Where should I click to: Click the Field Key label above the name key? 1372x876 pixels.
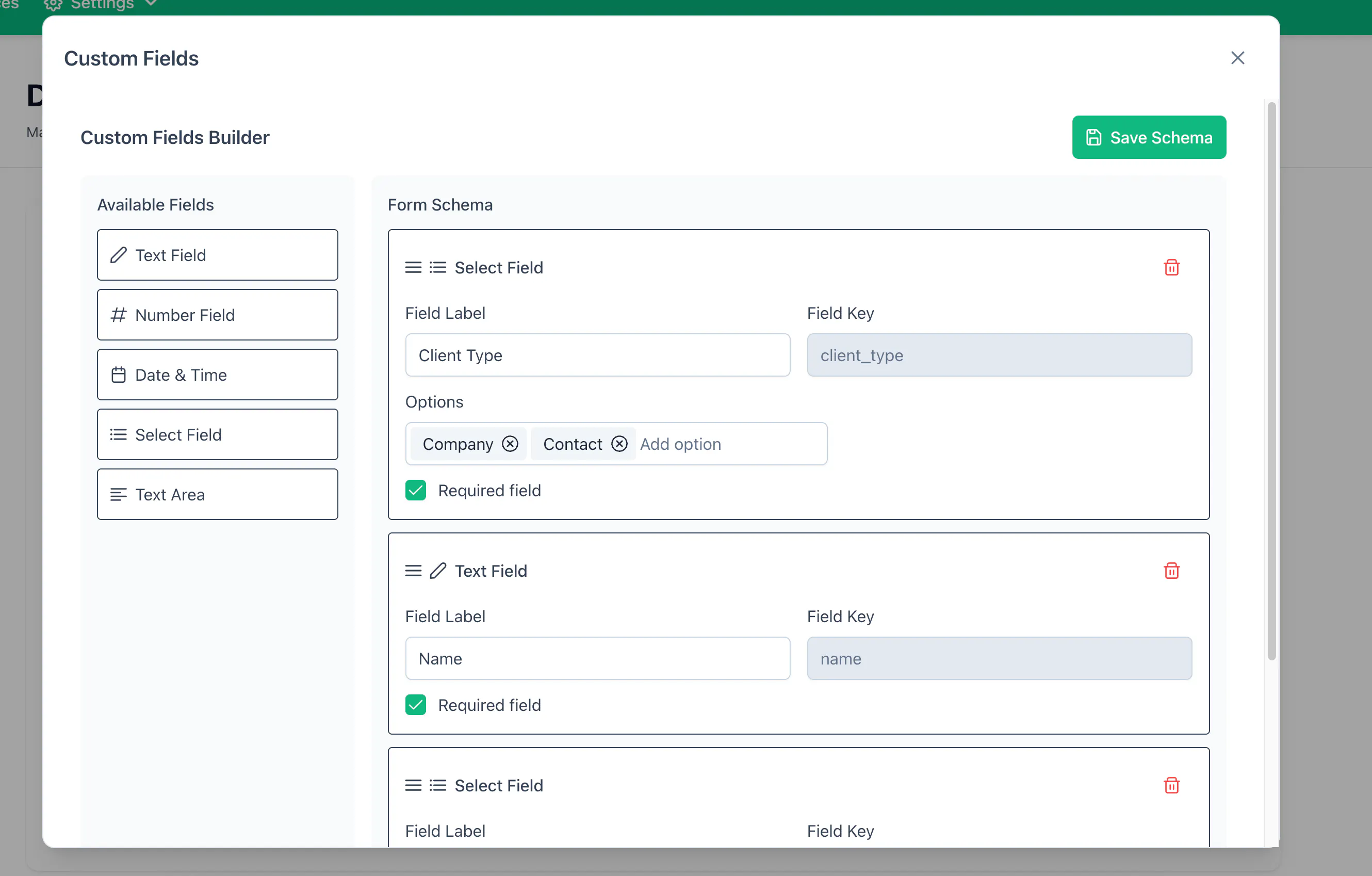pyautogui.click(x=840, y=616)
